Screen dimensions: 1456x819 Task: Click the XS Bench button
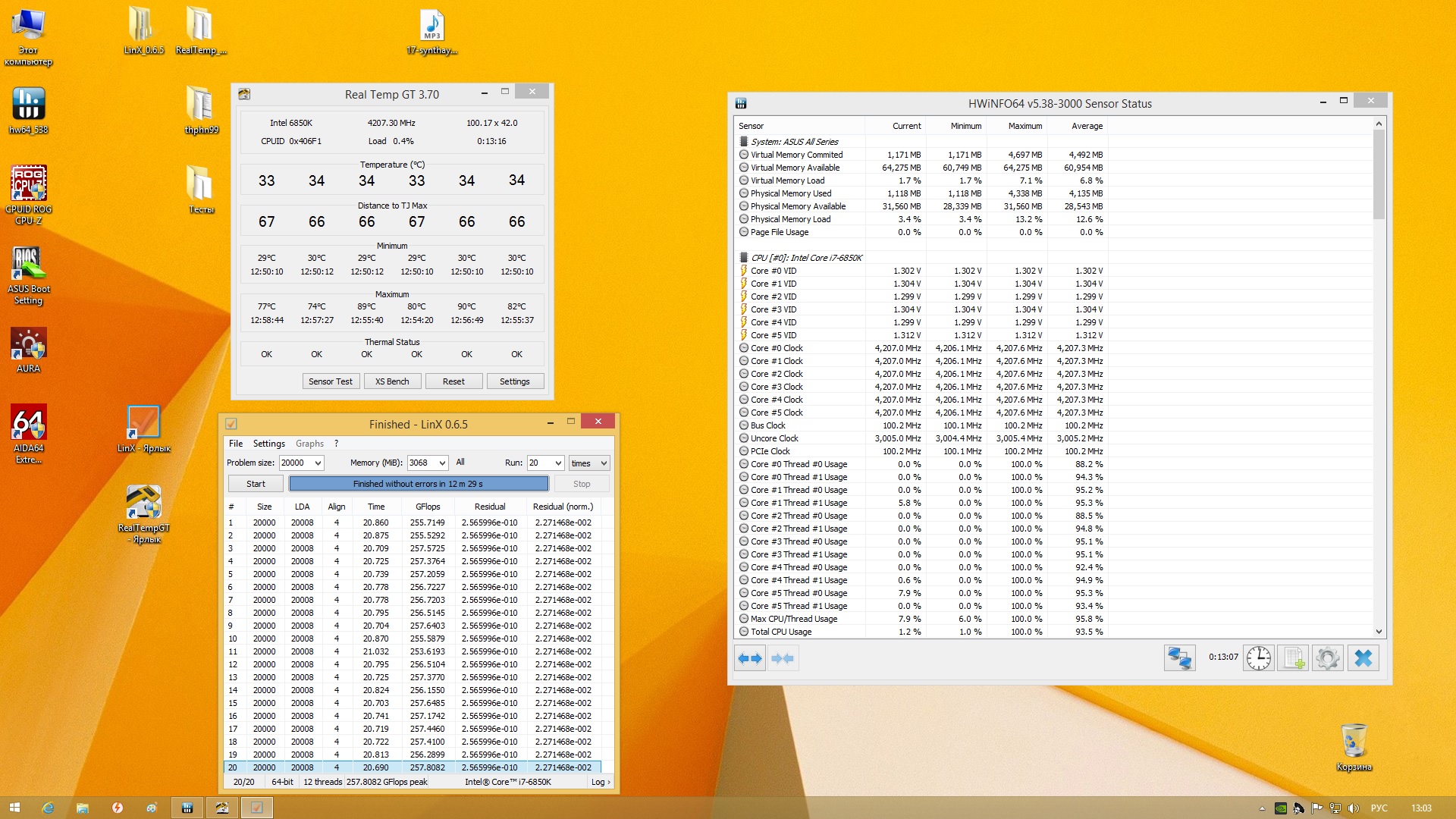click(392, 381)
